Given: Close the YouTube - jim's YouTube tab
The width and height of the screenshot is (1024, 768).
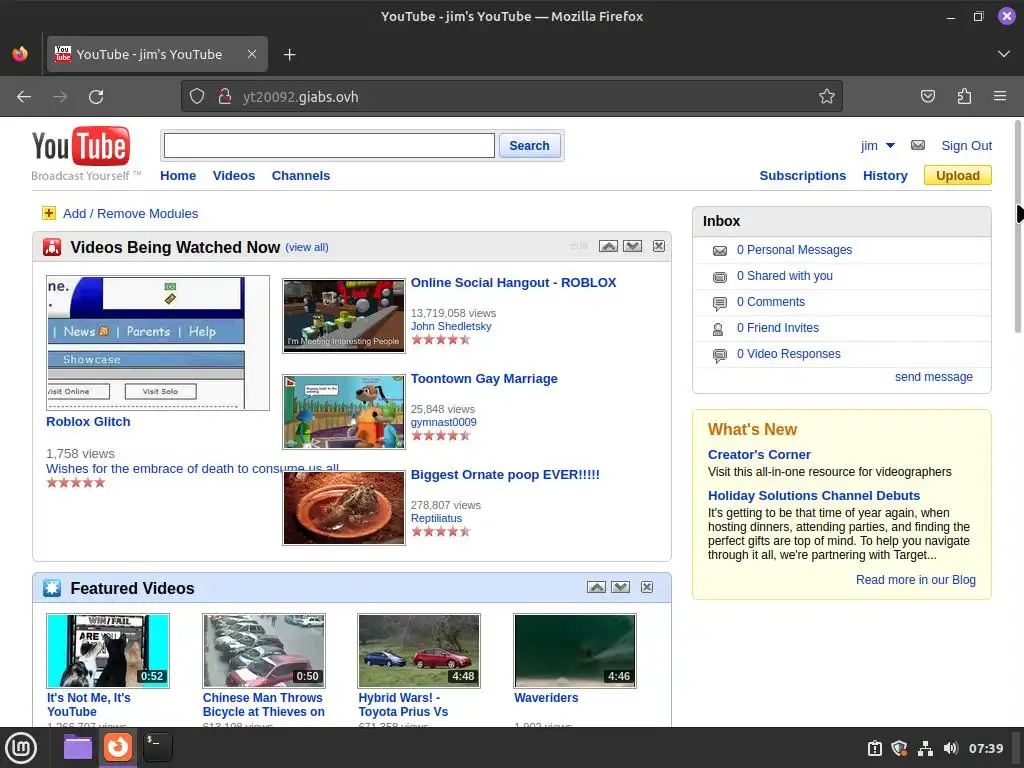Looking at the screenshot, I should click(x=252, y=54).
